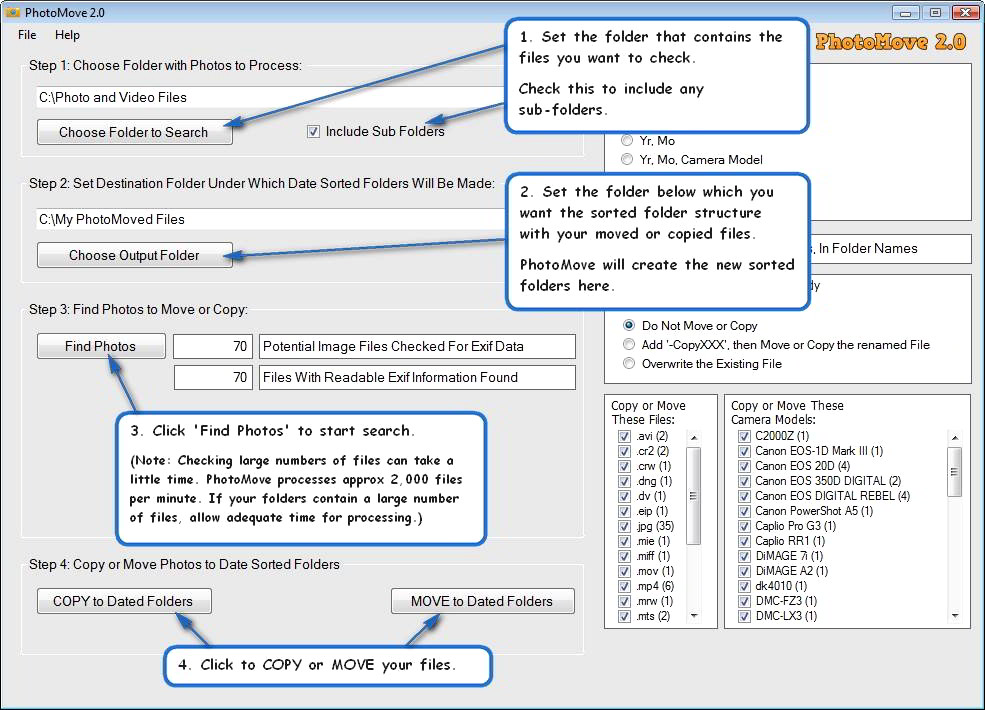Click the Readable Exif files count field

tap(213, 377)
